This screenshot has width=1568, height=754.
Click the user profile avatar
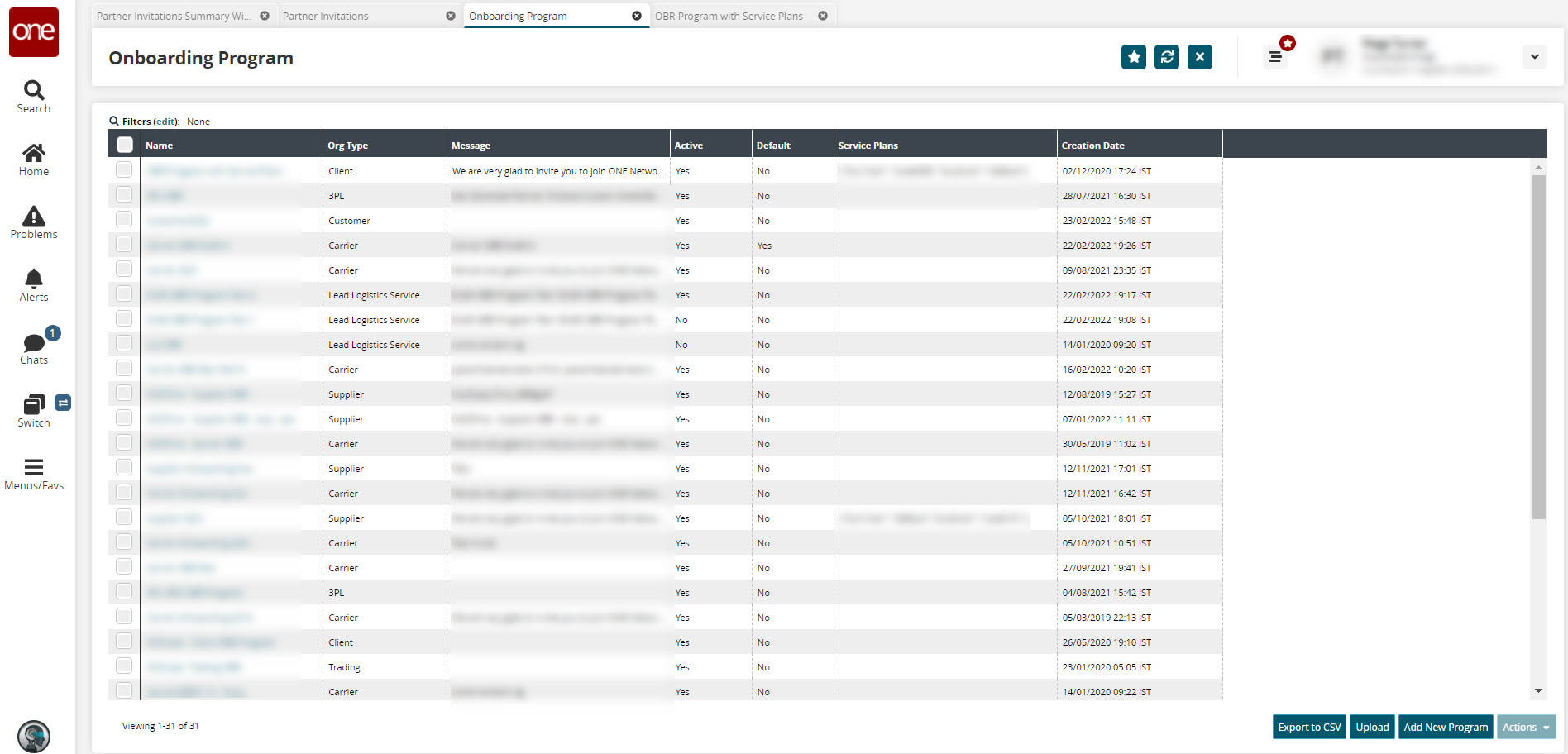click(x=1332, y=56)
